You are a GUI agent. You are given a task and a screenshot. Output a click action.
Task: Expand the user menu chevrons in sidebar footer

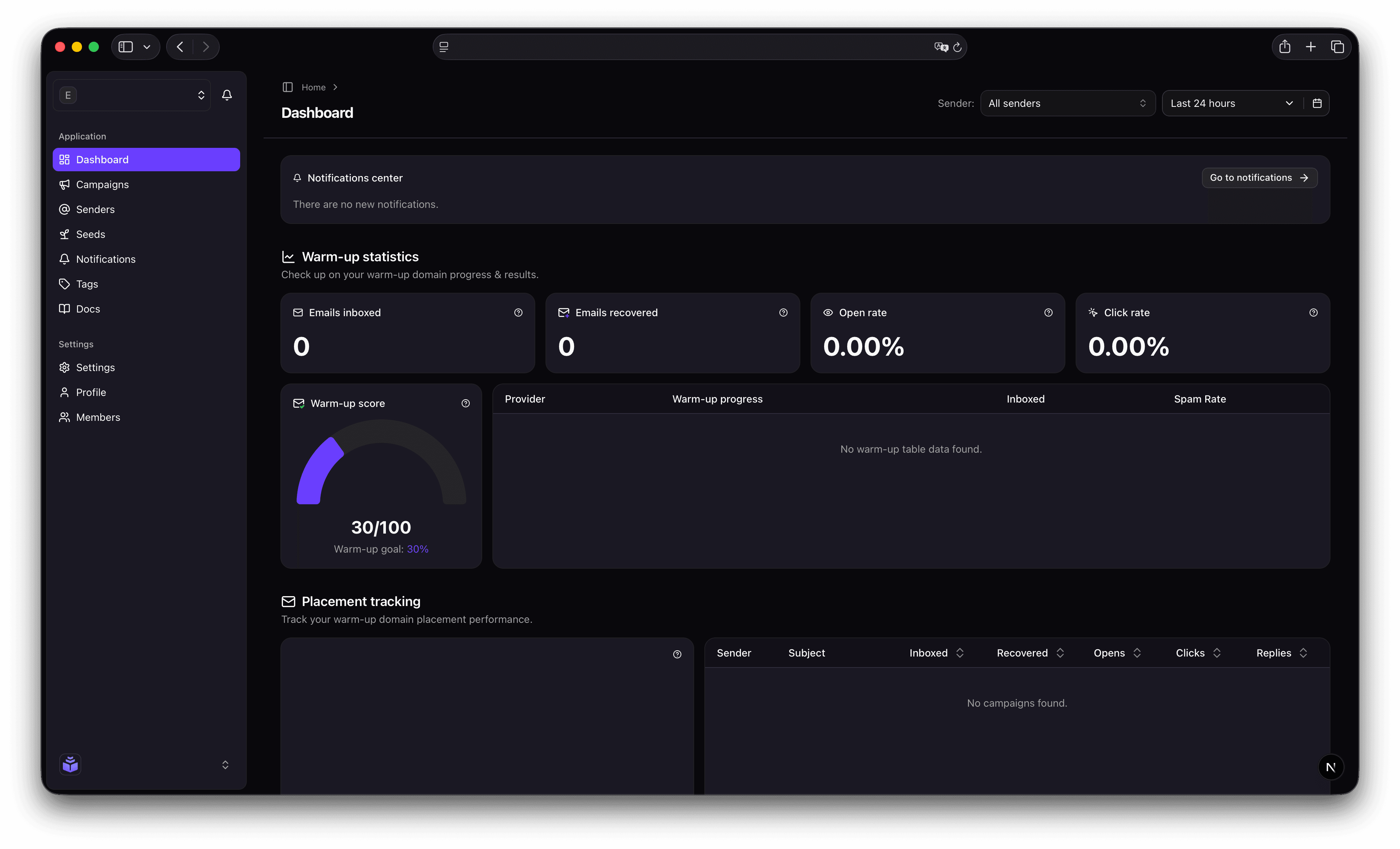click(x=225, y=764)
